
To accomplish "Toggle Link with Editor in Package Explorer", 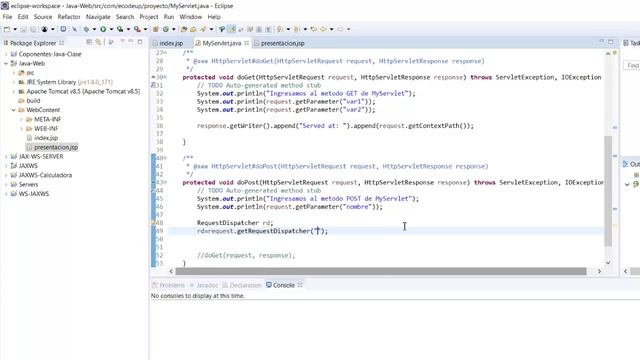I will (98, 42).
